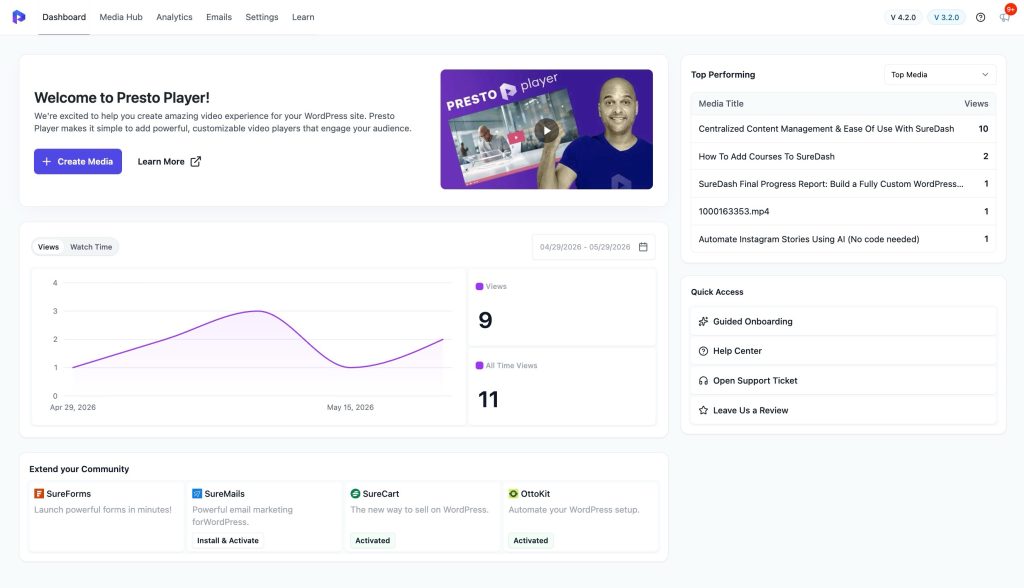Open the Settings tab
This screenshot has height=588, width=1024.
click(262, 17)
